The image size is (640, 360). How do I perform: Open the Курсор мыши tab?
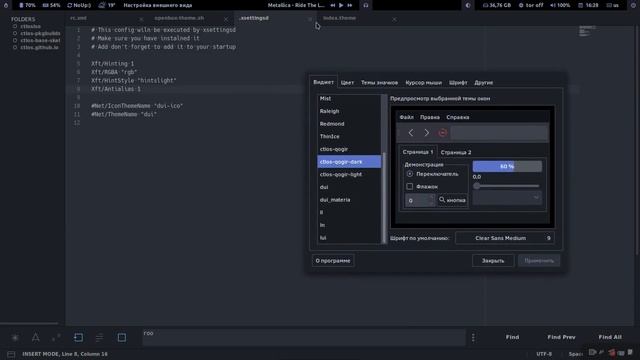point(423,82)
